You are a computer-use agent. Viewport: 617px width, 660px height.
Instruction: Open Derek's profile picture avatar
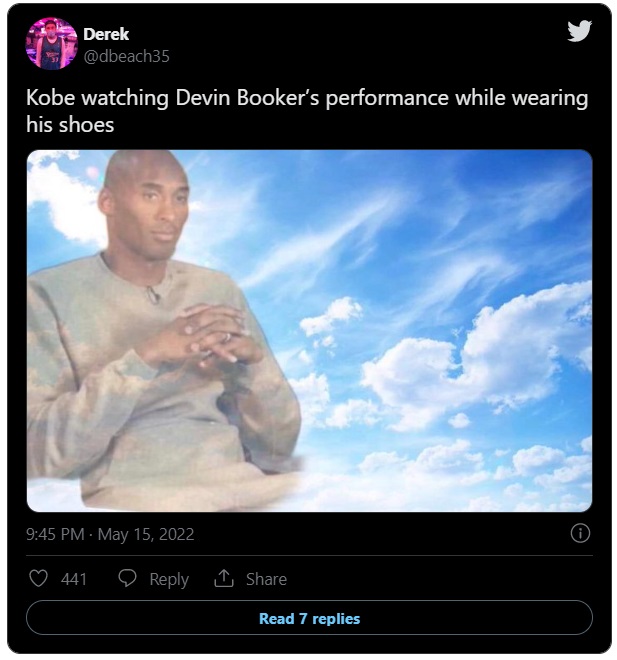tap(52, 43)
